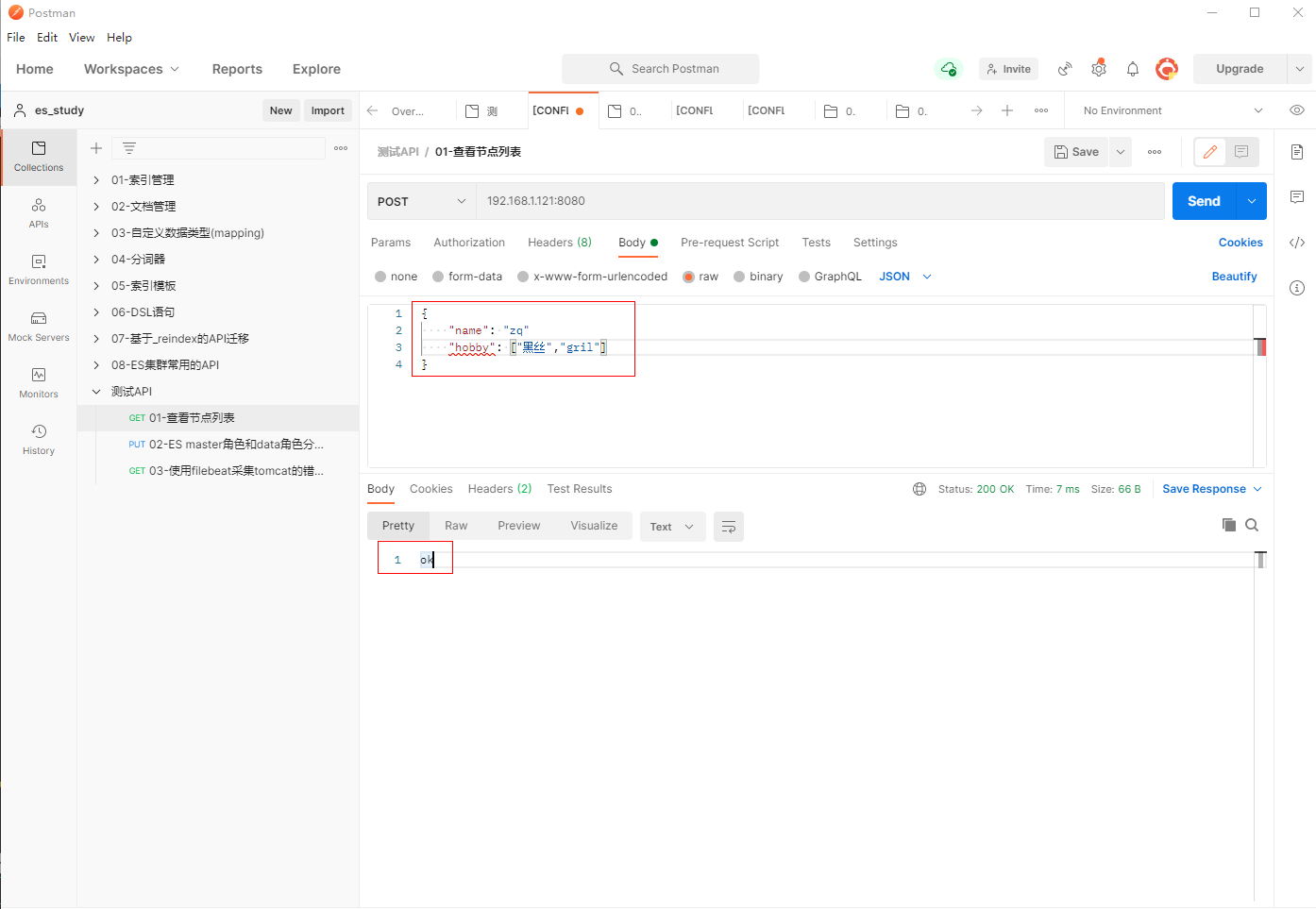
Task: Open the POST method dropdown
Action: pyautogui.click(x=421, y=201)
